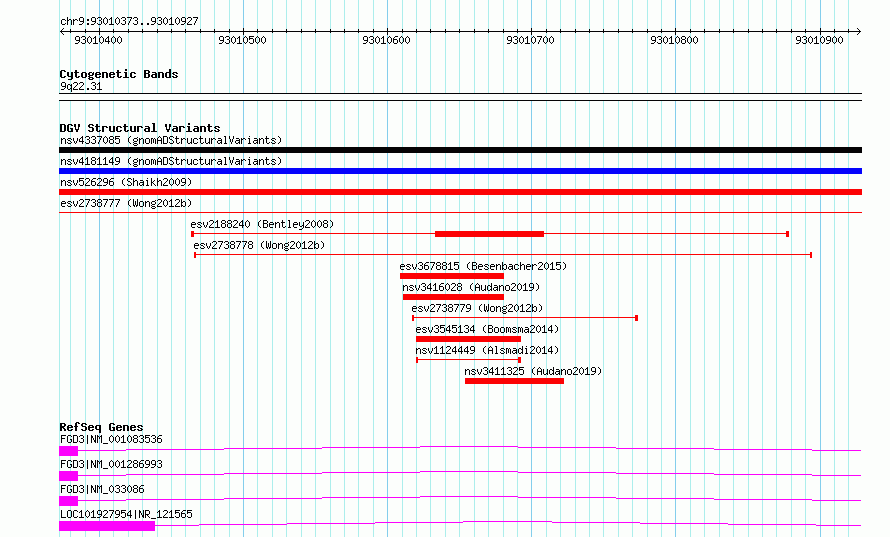Select the nsv3411325 red bar
This screenshot has height=537, width=890.
514,381
